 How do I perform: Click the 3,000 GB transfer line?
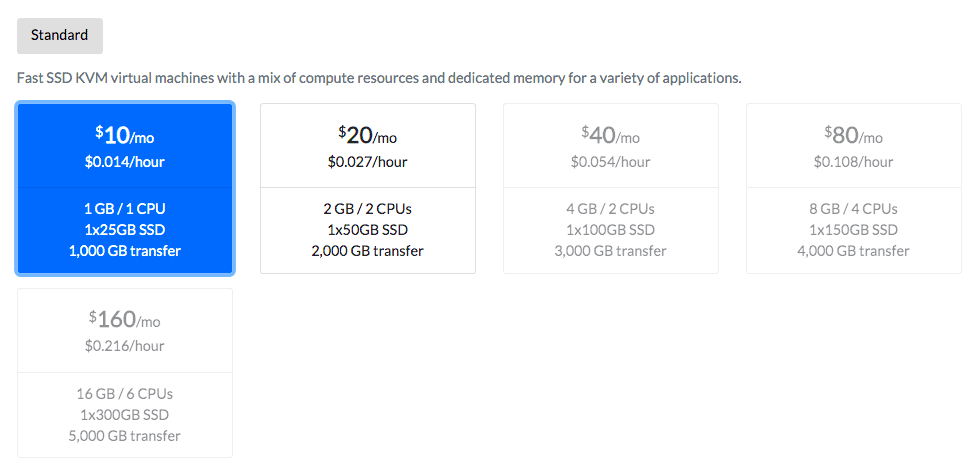click(x=611, y=251)
